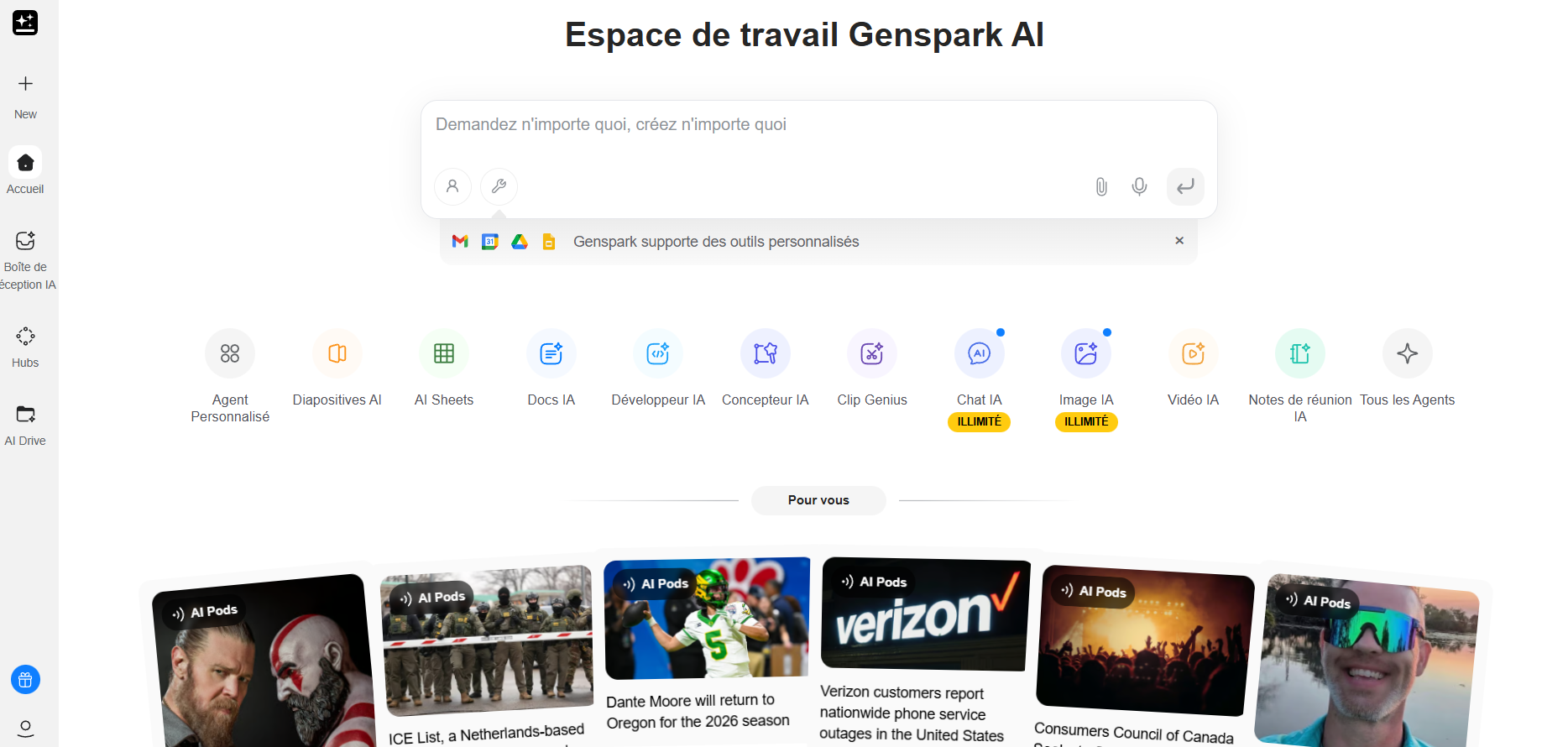The height and width of the screenshot is (747, 1568).
Task: Click Espace de travail Genspark AI heading
Action: pos(804,35)
